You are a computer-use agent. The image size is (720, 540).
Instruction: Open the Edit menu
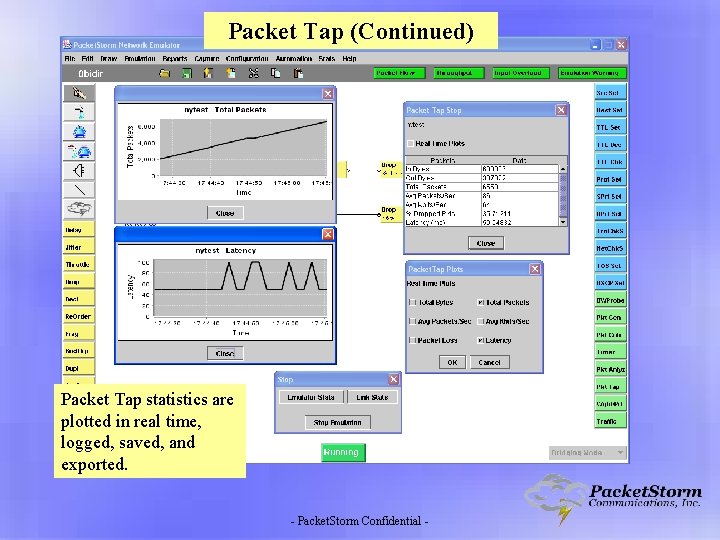87,58
